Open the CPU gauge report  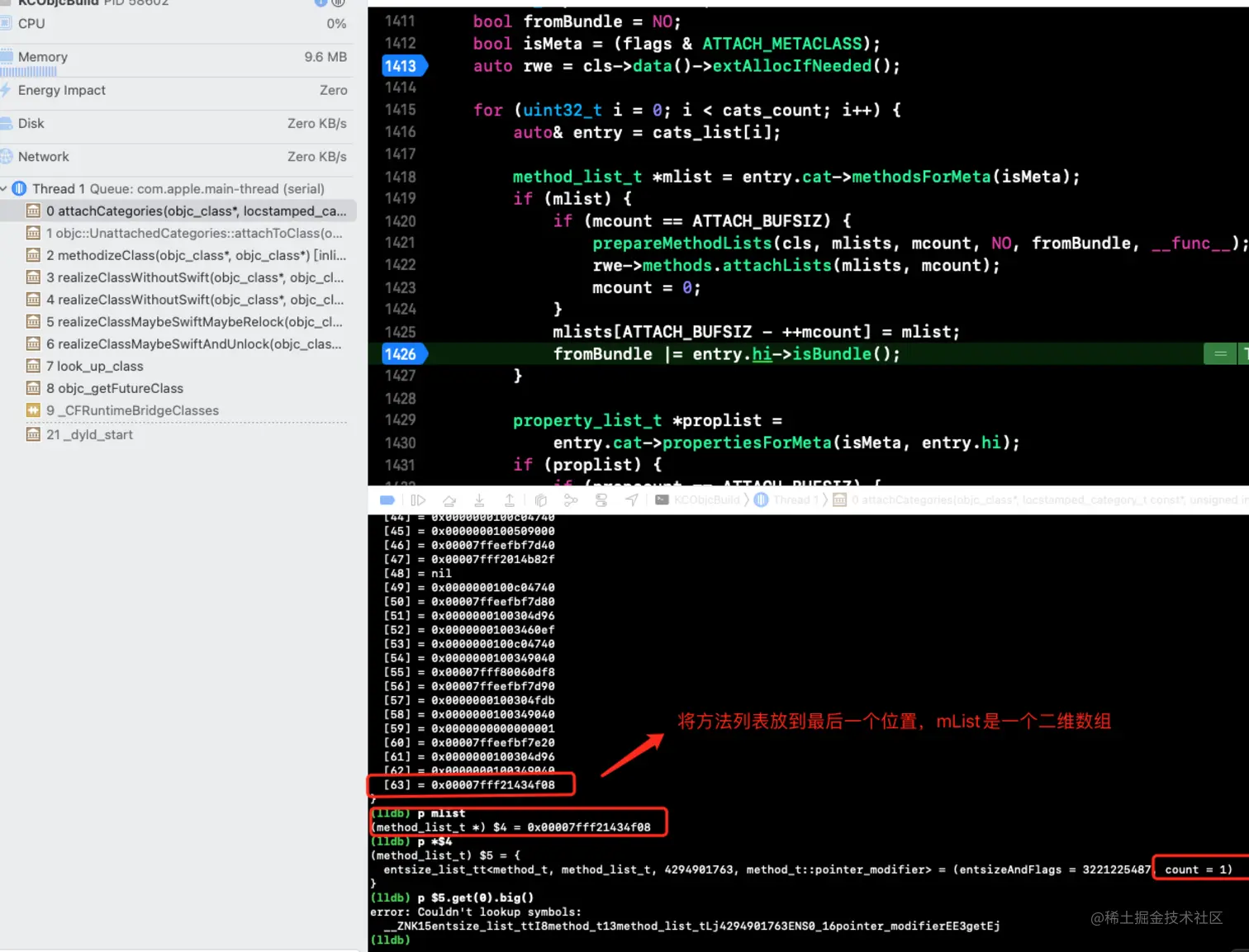pyautogui.click(x=177, y=23)
